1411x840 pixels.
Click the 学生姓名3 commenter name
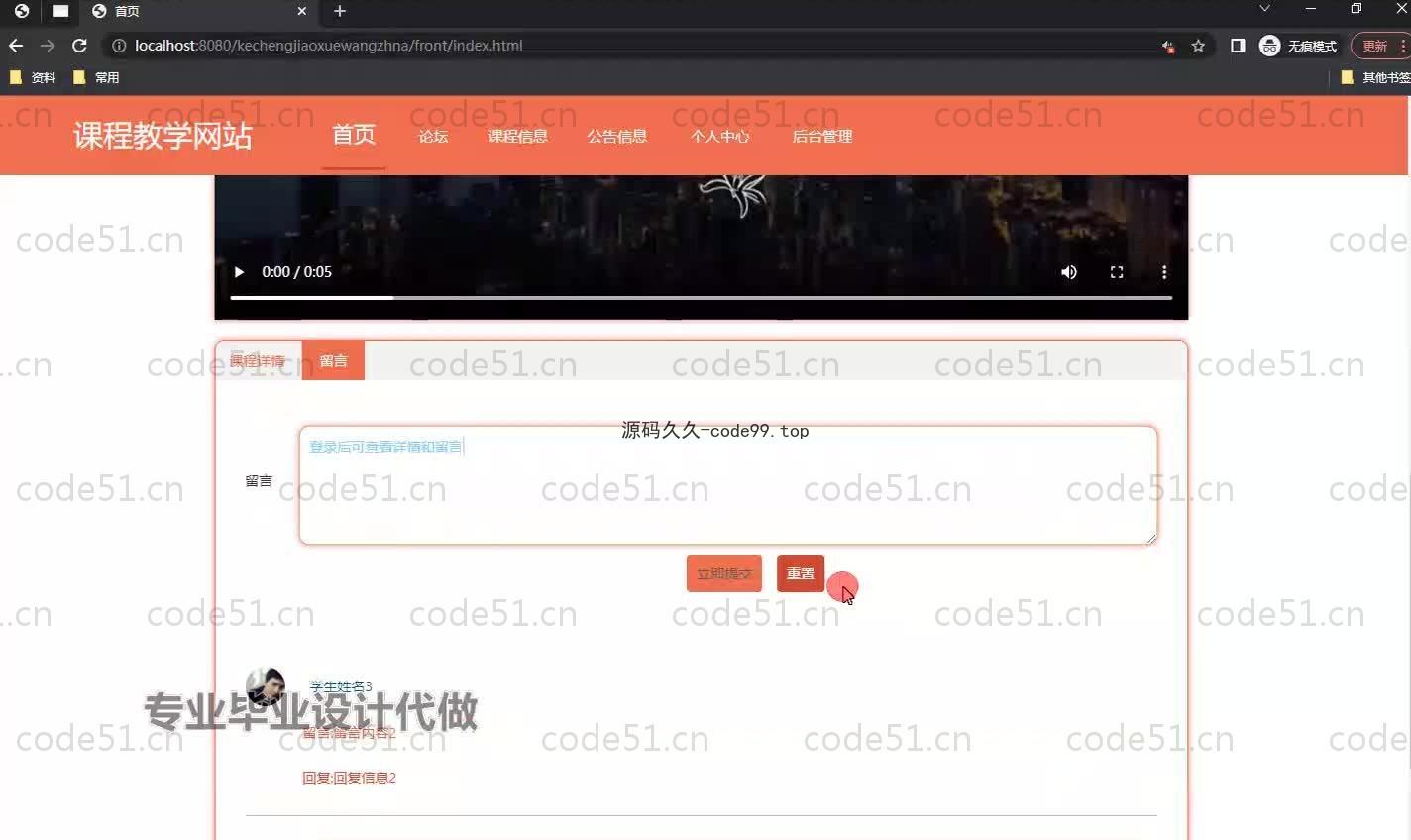[x=340, y=686]
